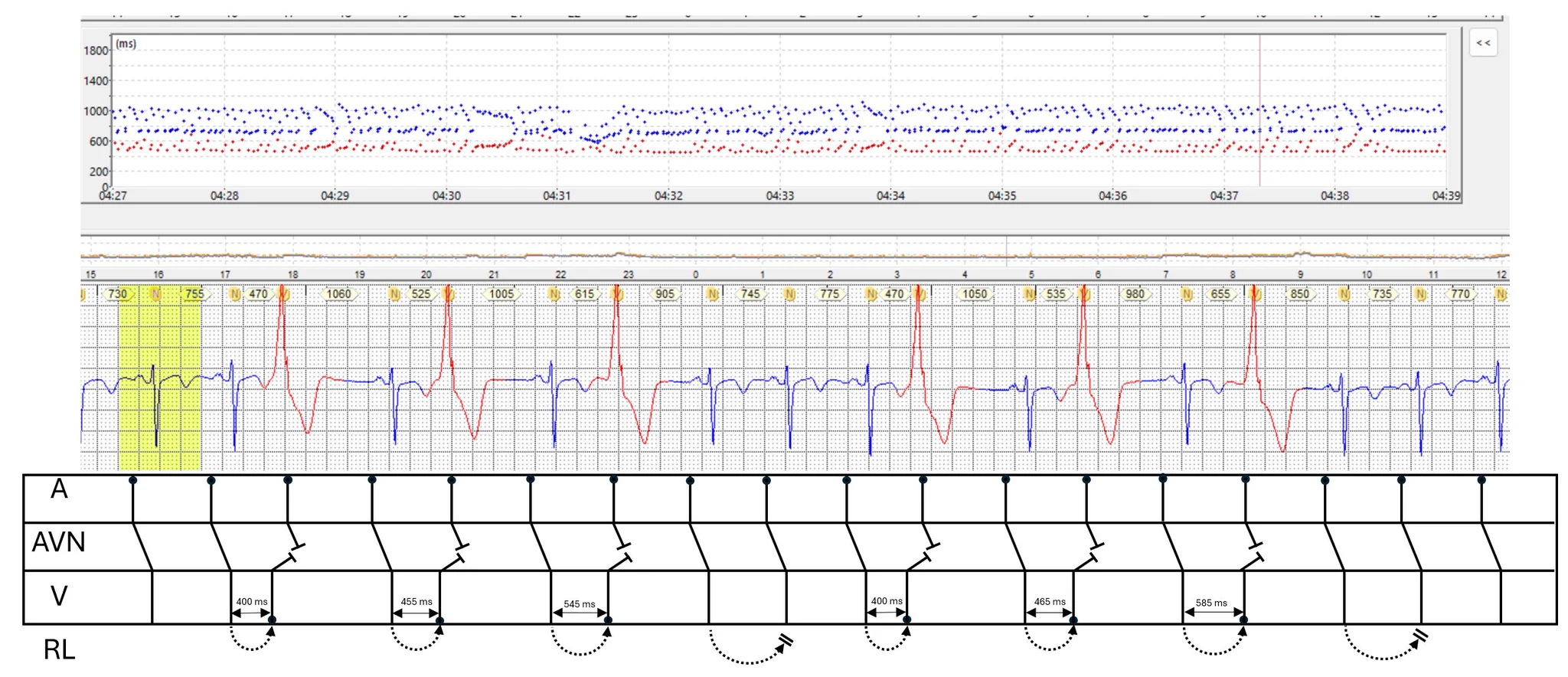
Task: Click the N beat marker right before 655
Action: click(1187, 294)
